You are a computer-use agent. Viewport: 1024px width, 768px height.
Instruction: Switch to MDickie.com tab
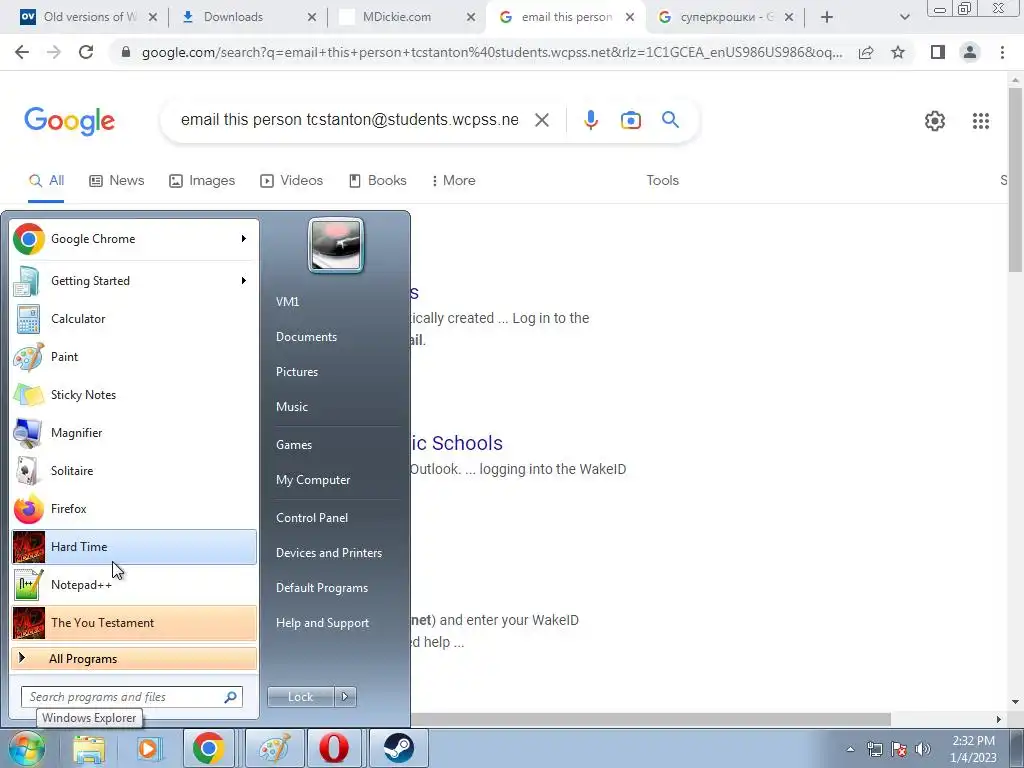click(406, 17)
